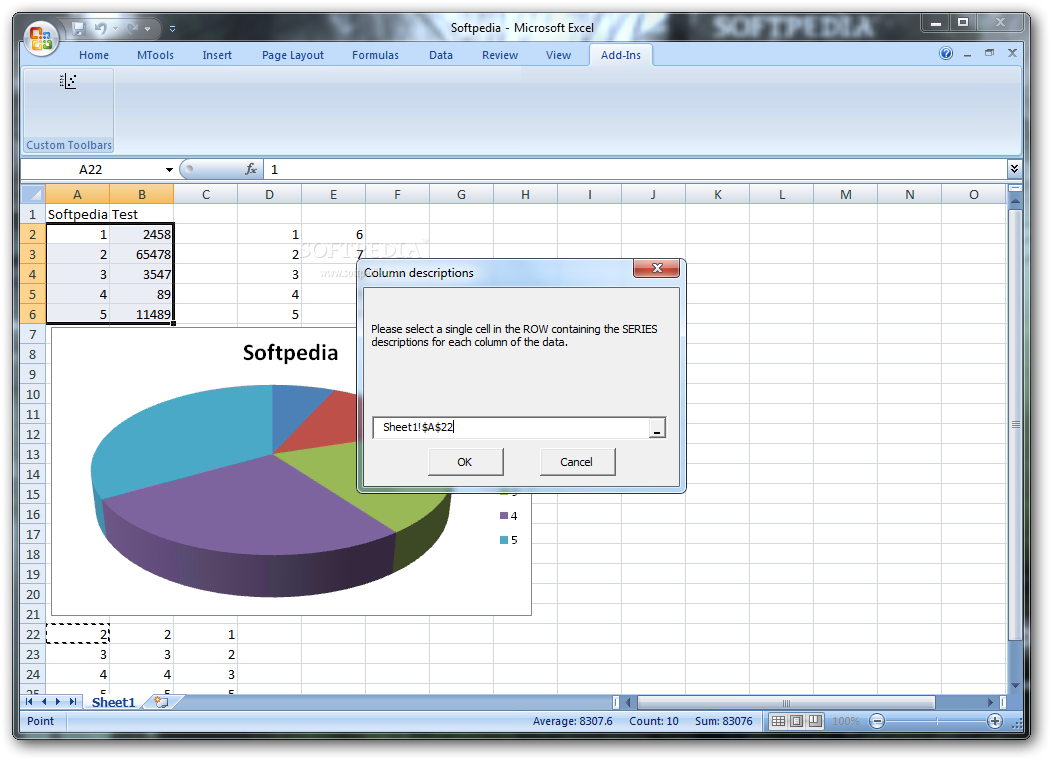Collapse dialog with range selector button
Image resolution: width=1051 pixels, height=760 pixels.
click(x=657, y=428)
